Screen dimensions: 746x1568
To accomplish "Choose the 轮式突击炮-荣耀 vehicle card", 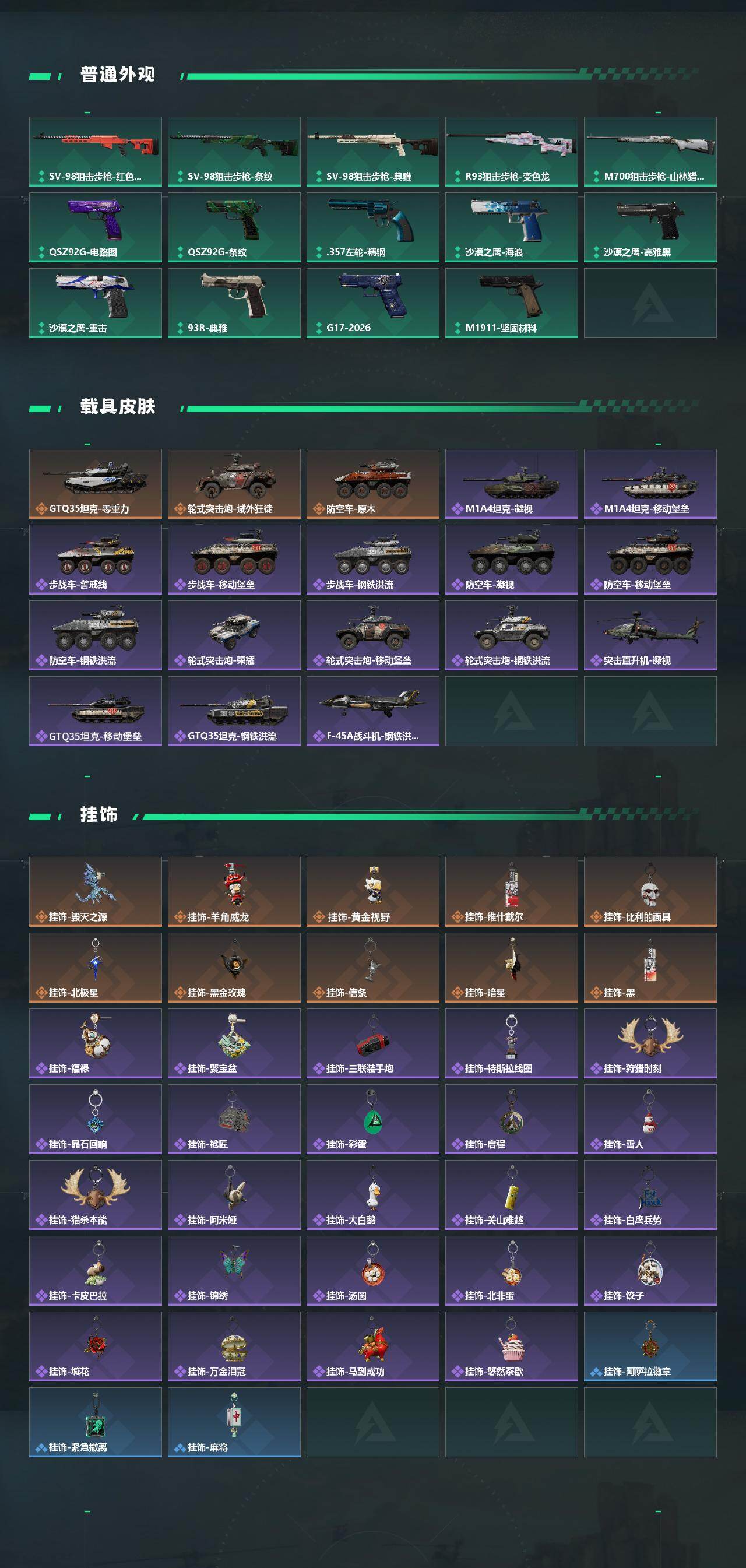I will coord(234,635).
